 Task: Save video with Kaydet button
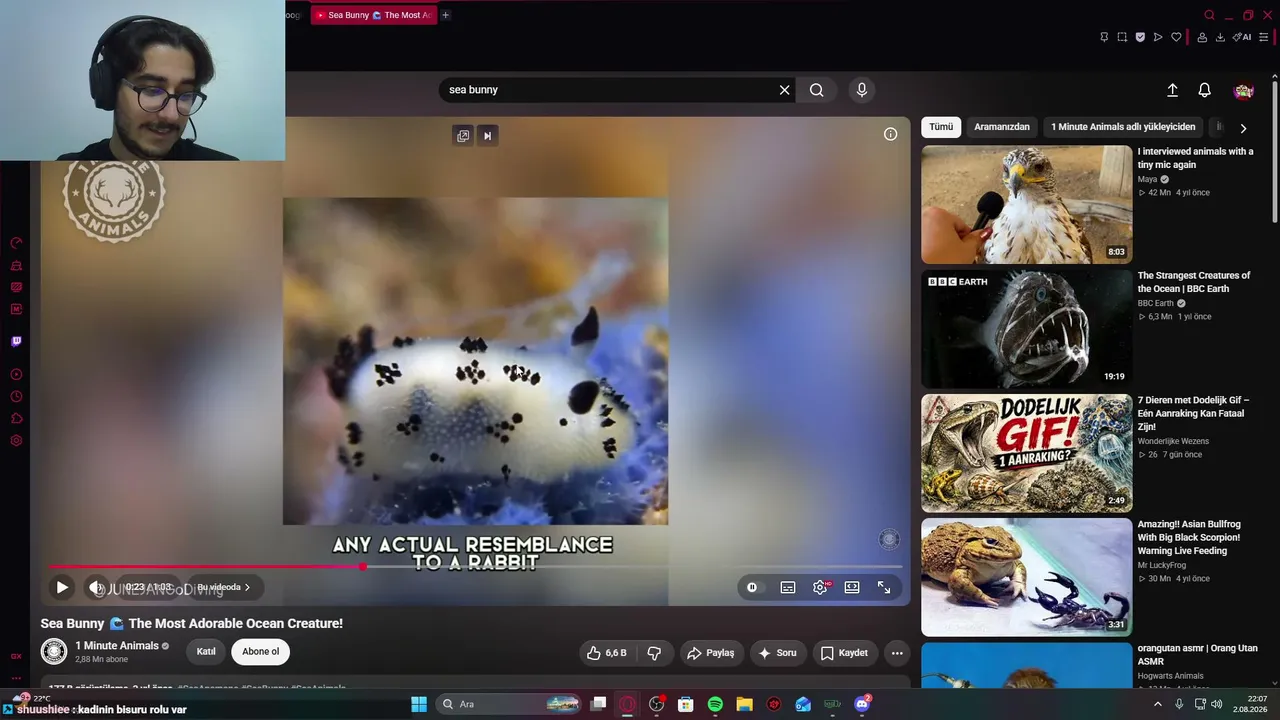(x=844, y=653)
